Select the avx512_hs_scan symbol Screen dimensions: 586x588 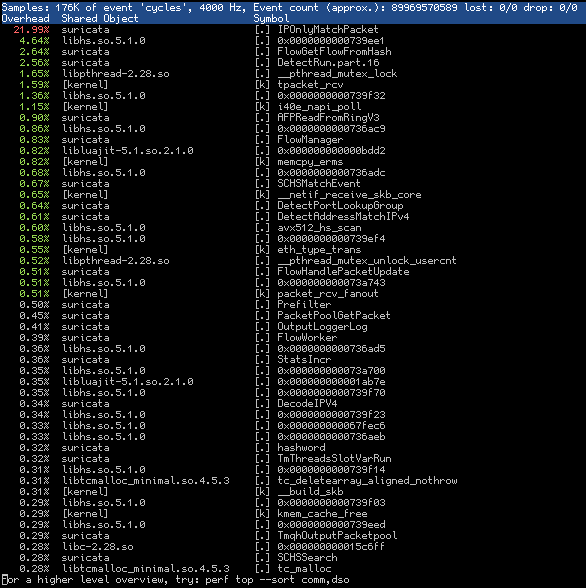point(319,228)
